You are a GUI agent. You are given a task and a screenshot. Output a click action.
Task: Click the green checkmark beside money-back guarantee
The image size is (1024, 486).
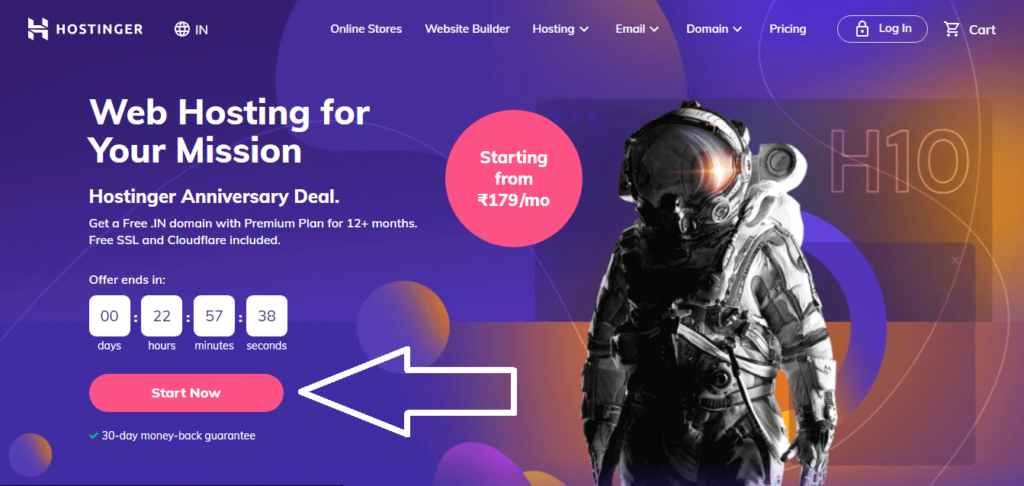pyautogui.click(x=94, y=435)
